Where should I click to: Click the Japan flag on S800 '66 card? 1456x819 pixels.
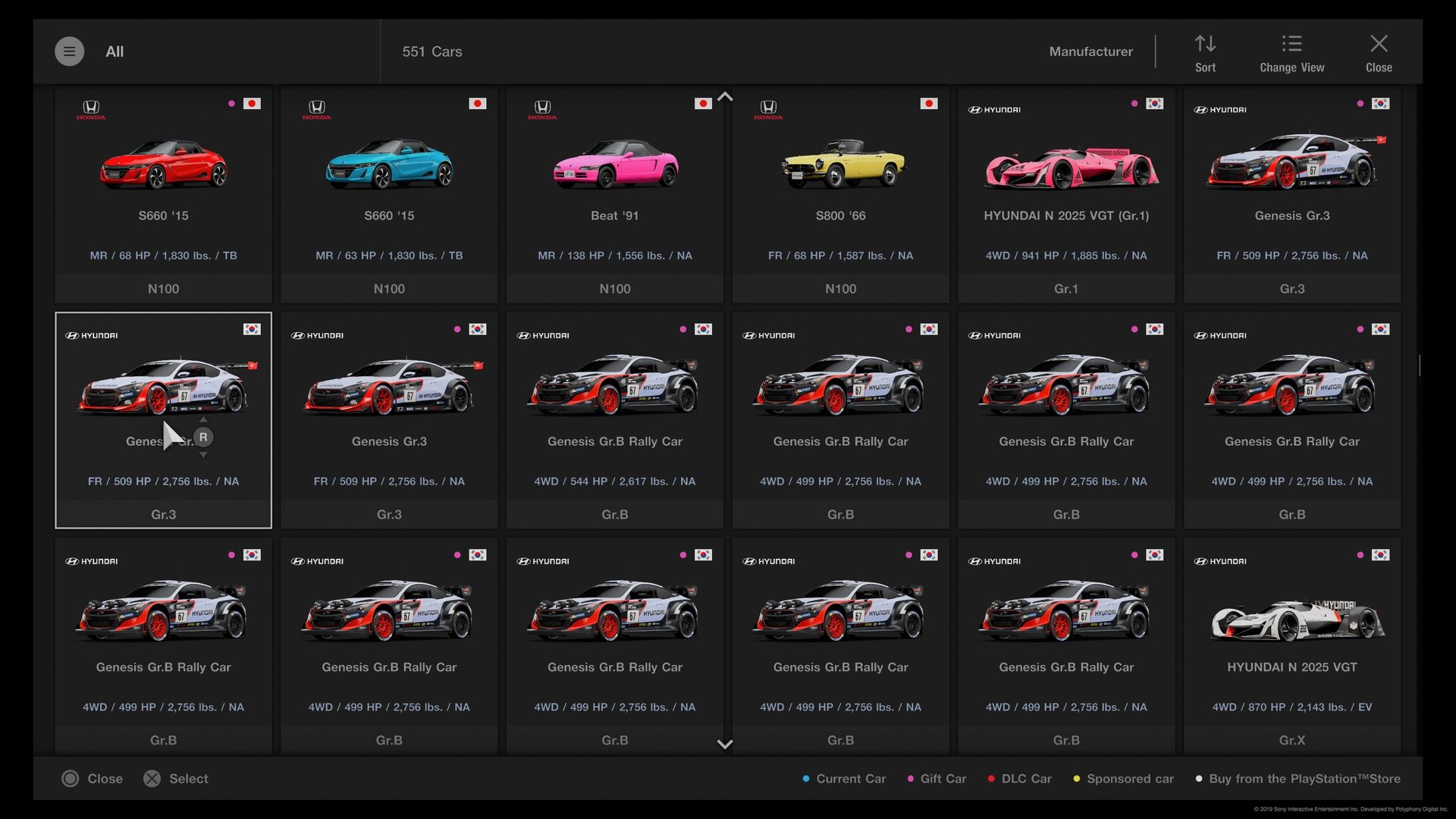click(x=929, y=103)
